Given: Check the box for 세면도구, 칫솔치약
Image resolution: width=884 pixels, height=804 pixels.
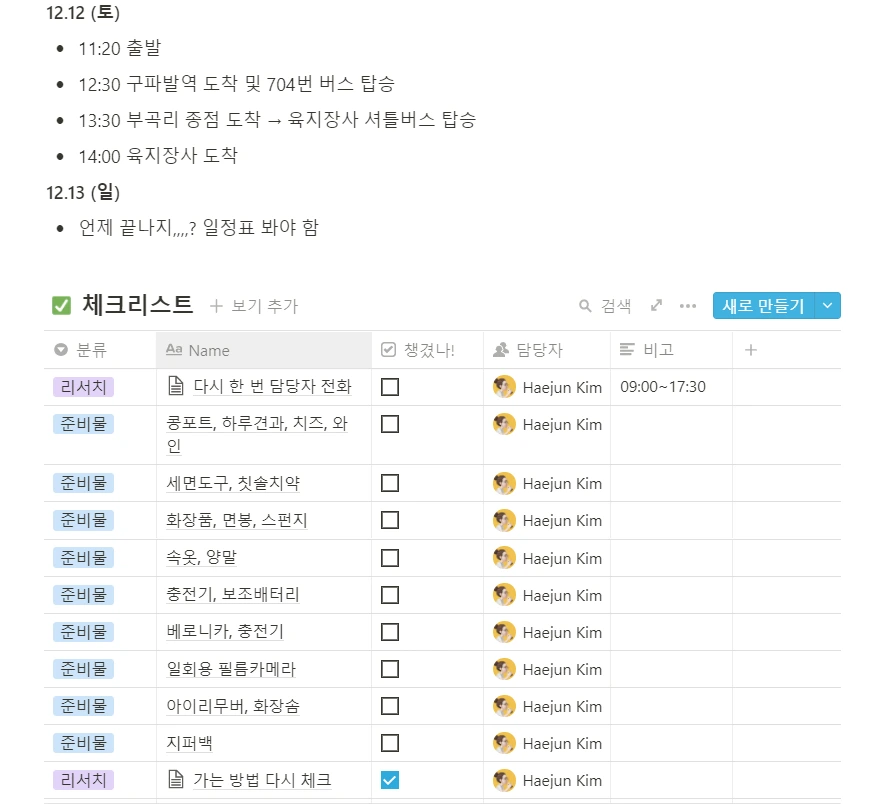Looking at the screenshot, I should click(x=390, y=483).
